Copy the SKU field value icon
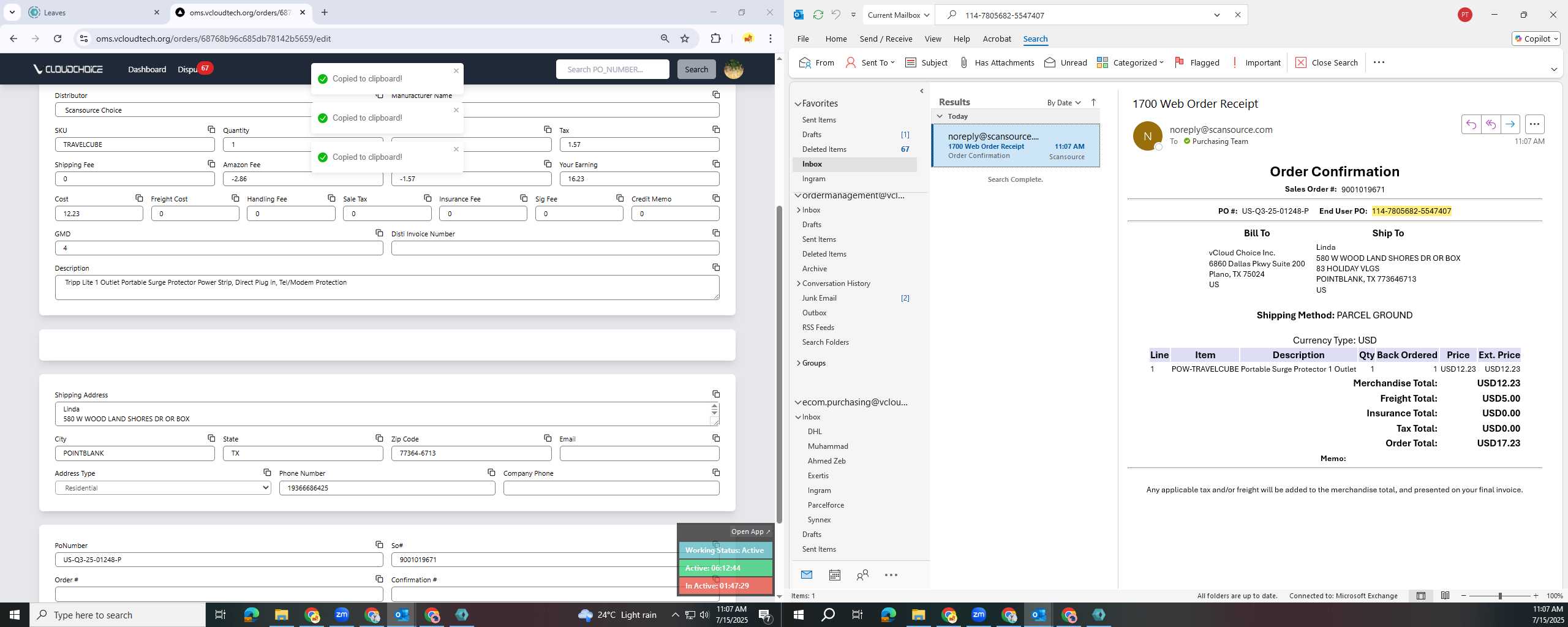The width and height of the screenshot is (1568, 627). (x=211, y=129)
